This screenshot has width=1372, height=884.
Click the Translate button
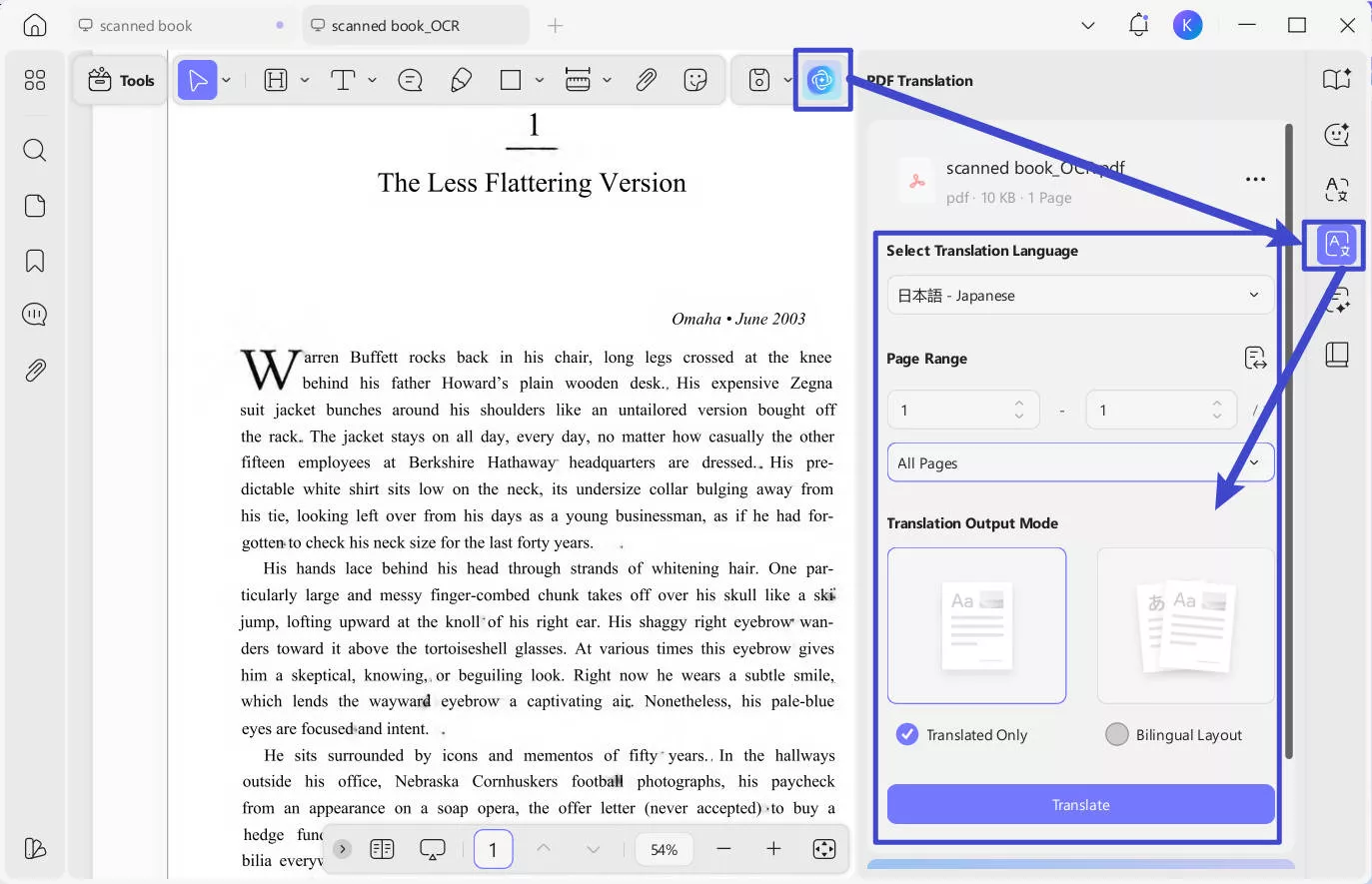click(x=1080, y=804)
